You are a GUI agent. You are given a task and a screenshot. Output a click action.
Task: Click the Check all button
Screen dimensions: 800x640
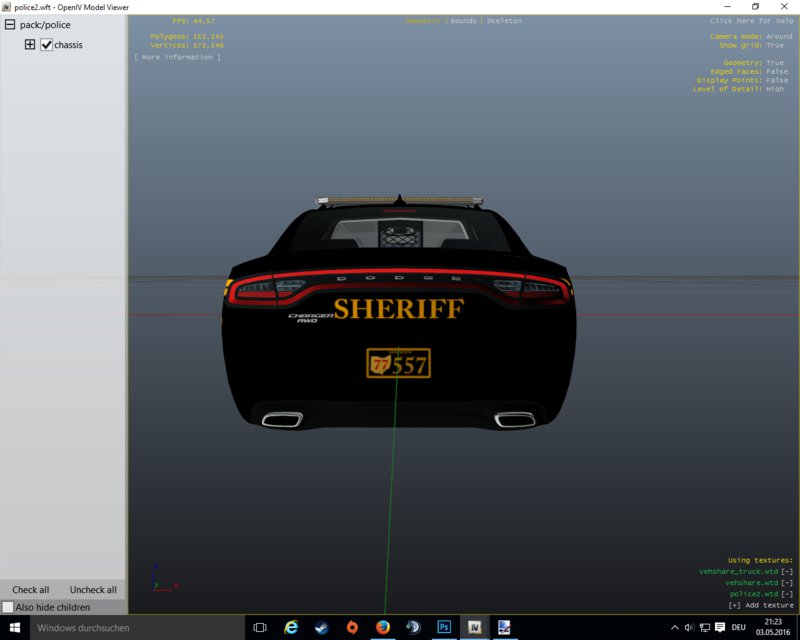[x=31, y=589]
